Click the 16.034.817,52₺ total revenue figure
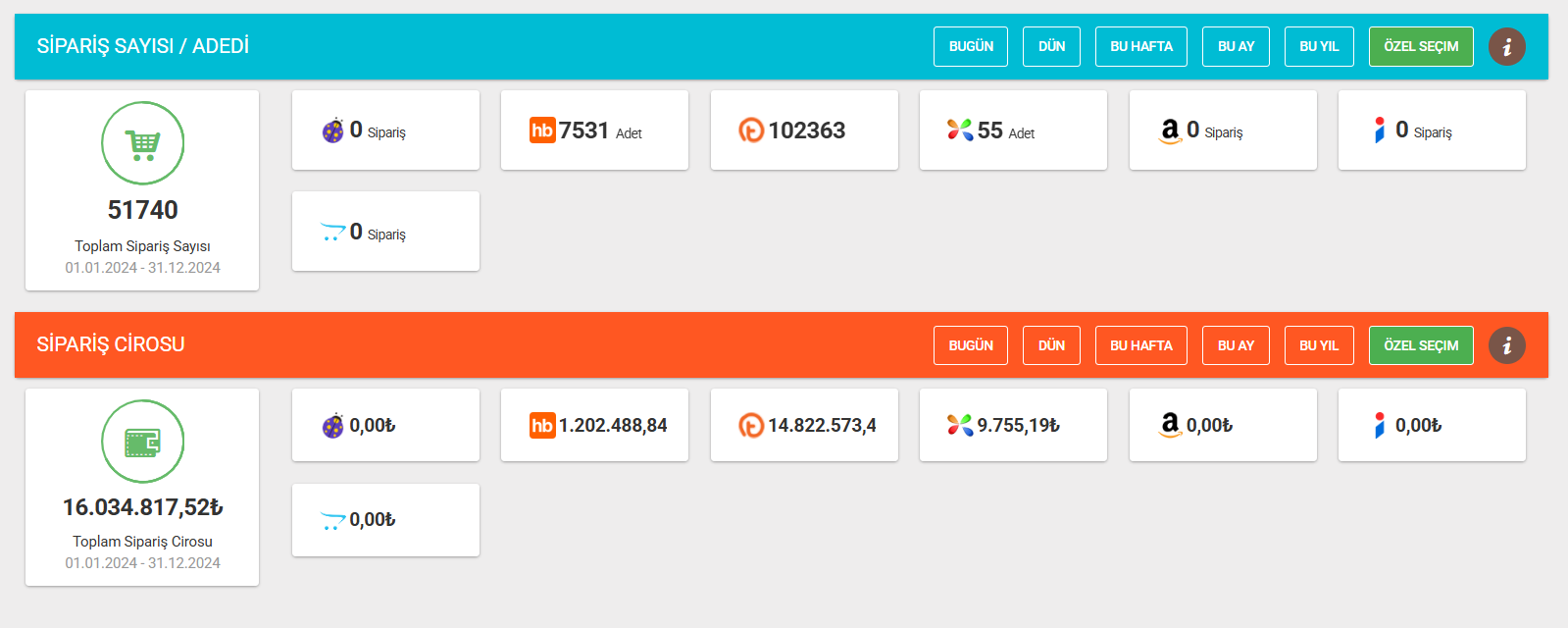This screenshot has width=1568, height=628. [x=143, y=507]
